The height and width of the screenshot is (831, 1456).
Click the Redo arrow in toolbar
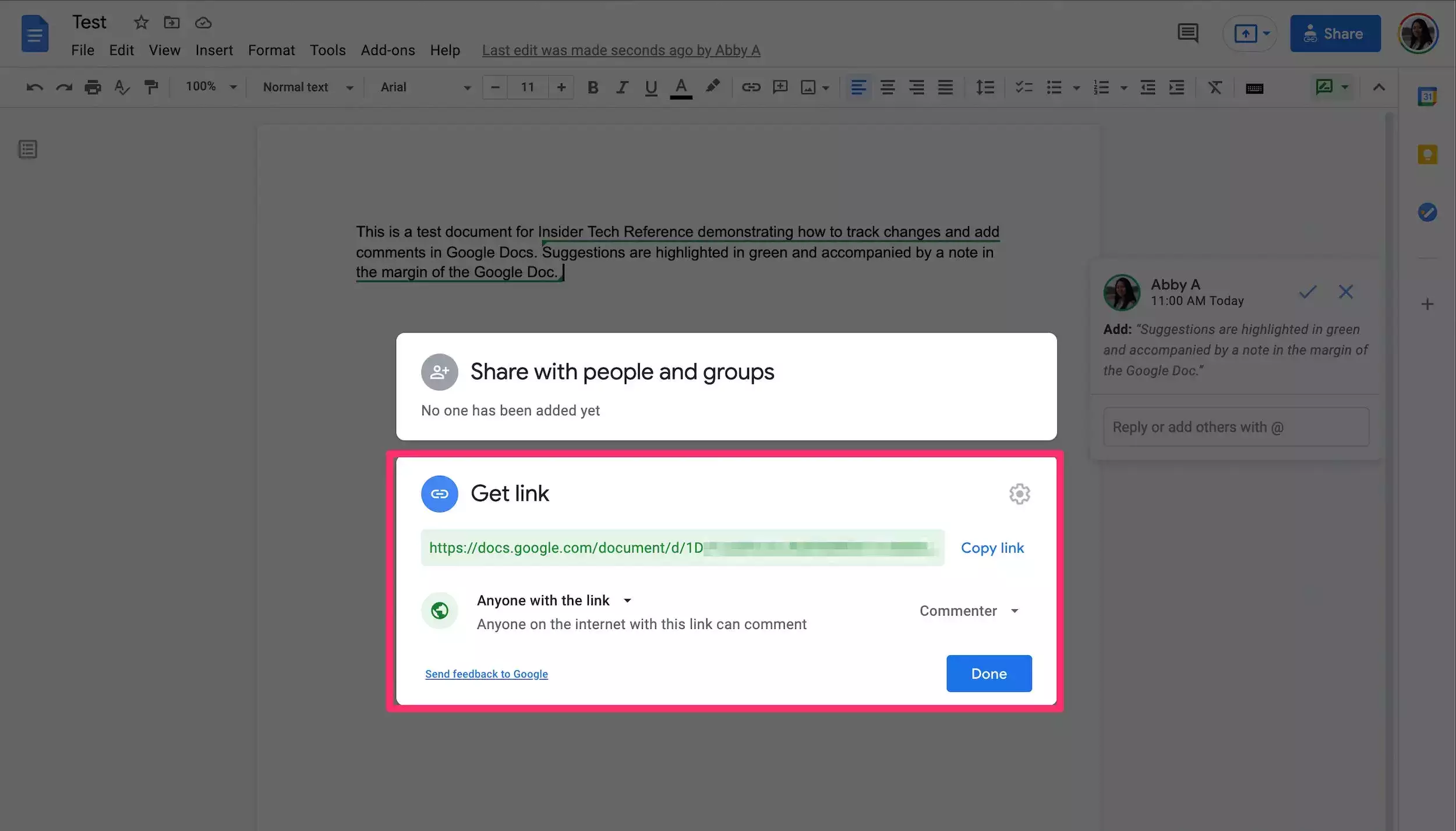[64, 87]
